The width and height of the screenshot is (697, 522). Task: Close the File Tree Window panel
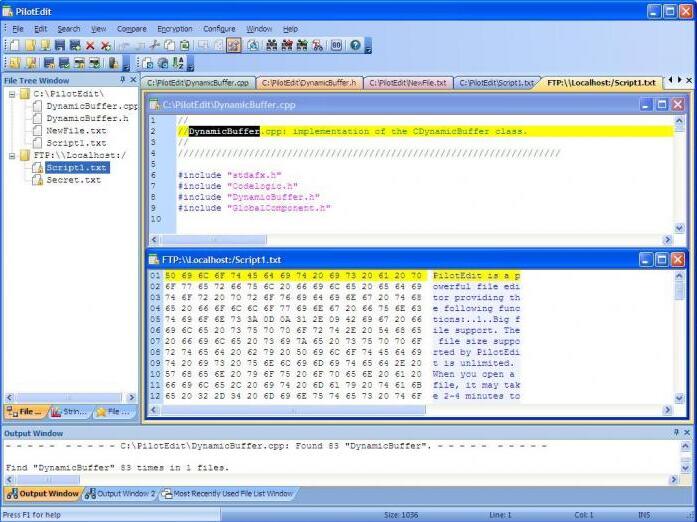tap(133, 80)
